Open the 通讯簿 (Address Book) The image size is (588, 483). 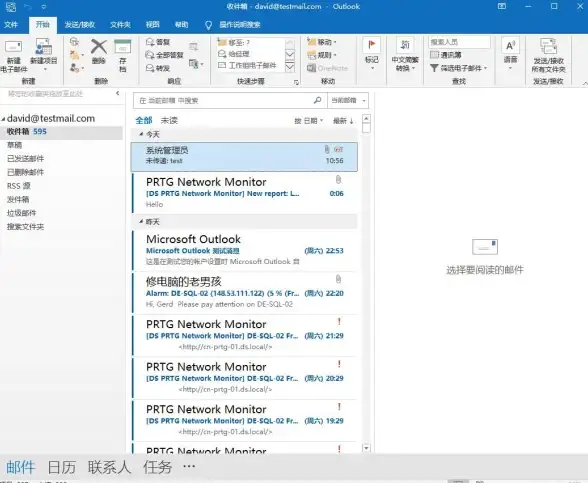tap(446, 55)
